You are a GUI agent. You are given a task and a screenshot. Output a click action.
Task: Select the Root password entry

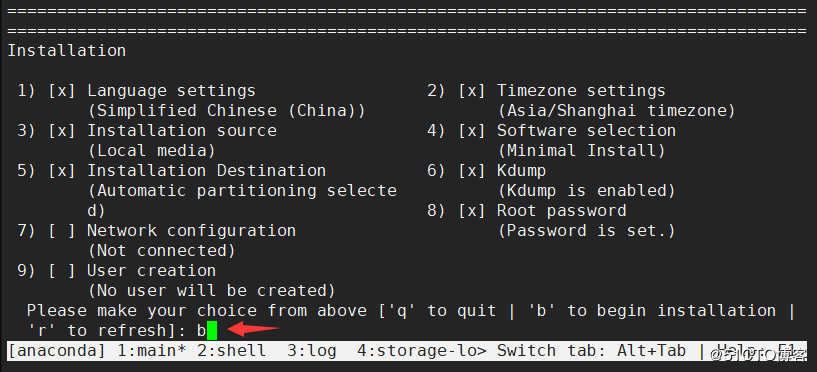pos(561,210)
